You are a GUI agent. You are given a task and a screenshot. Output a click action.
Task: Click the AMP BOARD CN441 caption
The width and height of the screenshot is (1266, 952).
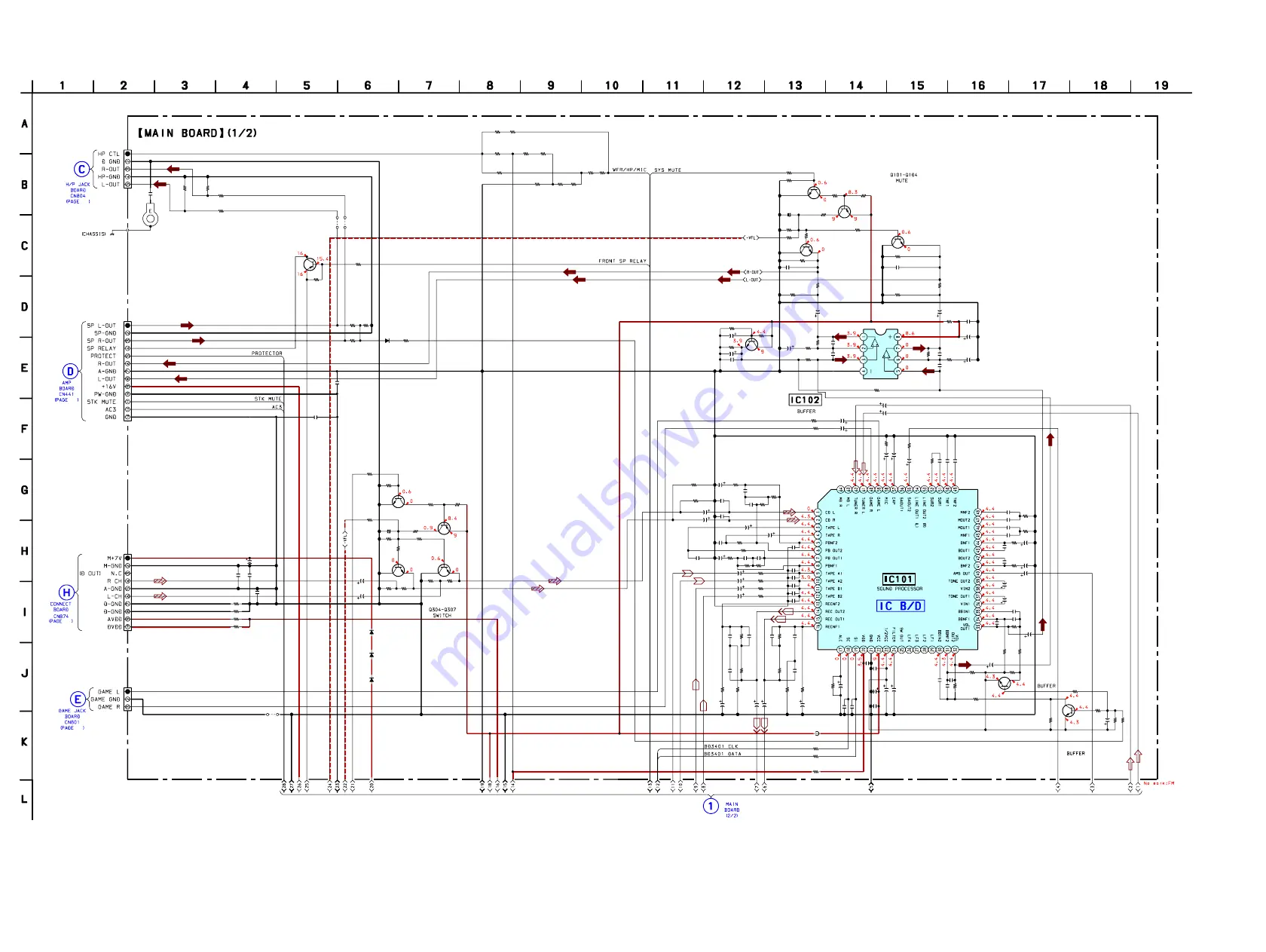coord(66,391)
